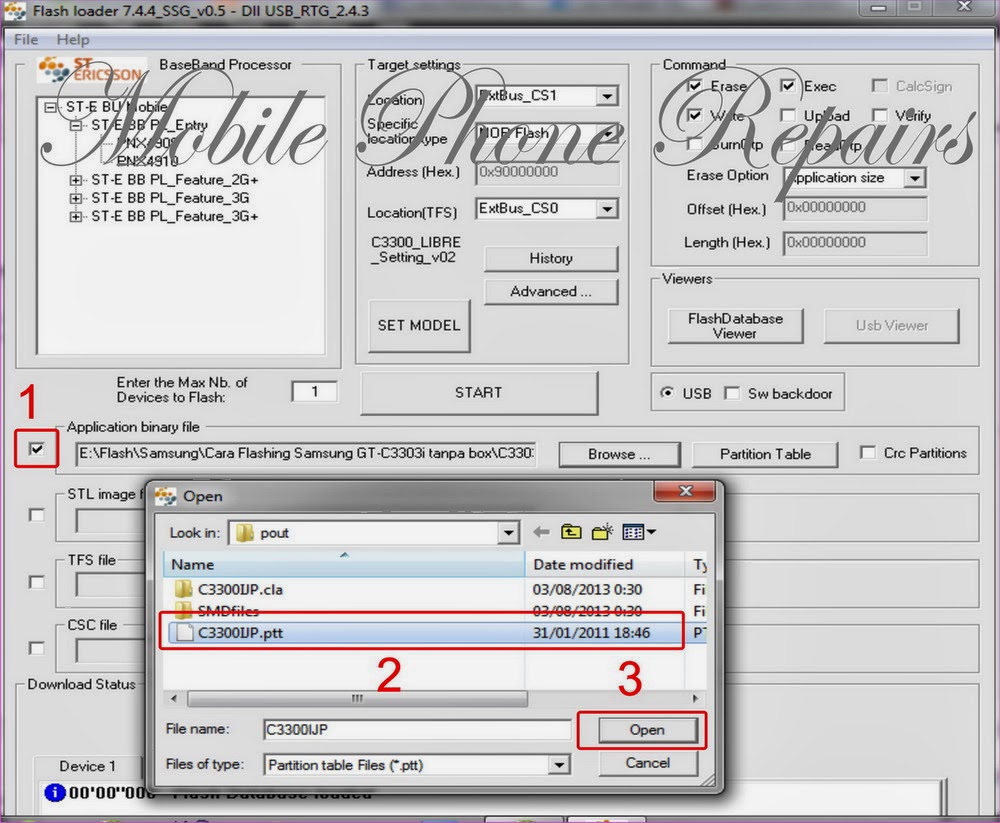Image resolution: width=1000 pixels, height=823 pixels.
Task: Go back using the Open dialog's back arrow
Action: 541,531
